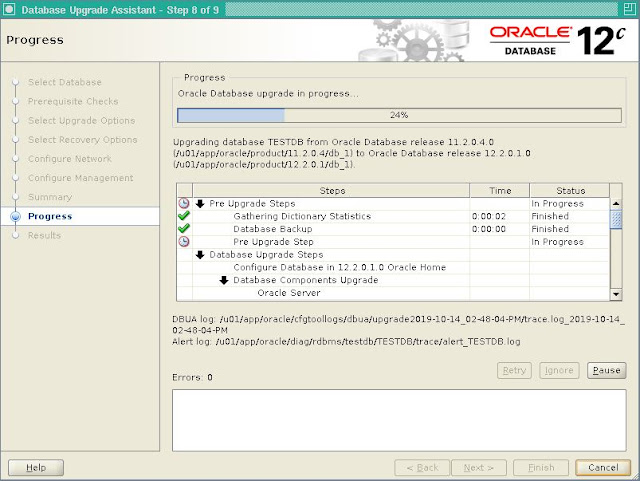Viewport: 640px width, 481px height.
Task: Click the maximize icon in title bar
Action: pos(629,9)
